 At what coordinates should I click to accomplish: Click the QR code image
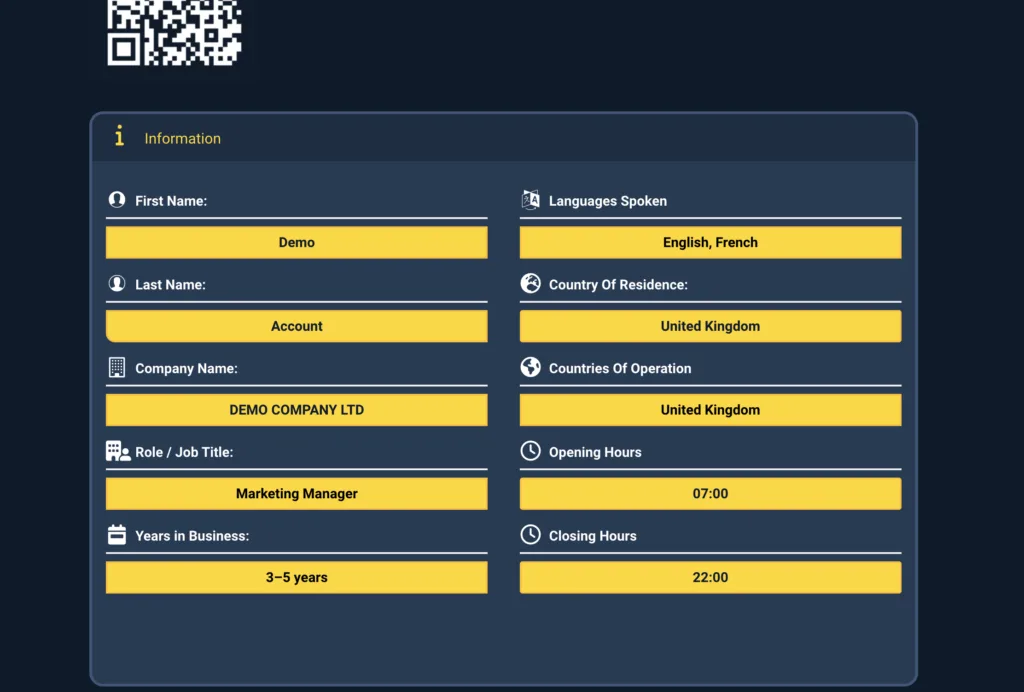click(x=175, y=32)
